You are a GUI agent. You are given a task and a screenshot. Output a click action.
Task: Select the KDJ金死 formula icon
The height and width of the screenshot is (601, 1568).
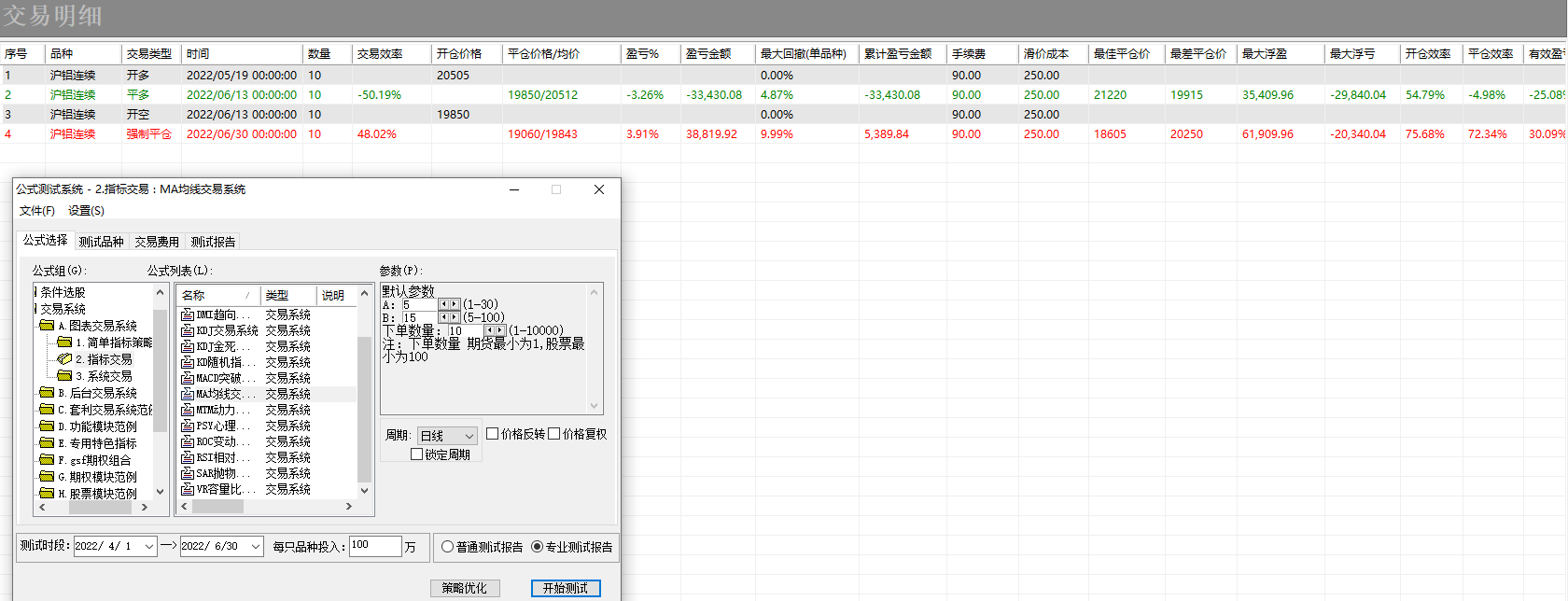pos(188,346)
